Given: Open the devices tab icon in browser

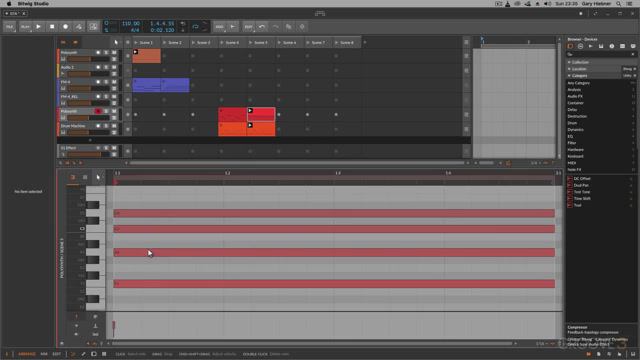Looking at the screenshot, I should pyautogui.click(x=570, y=46).
